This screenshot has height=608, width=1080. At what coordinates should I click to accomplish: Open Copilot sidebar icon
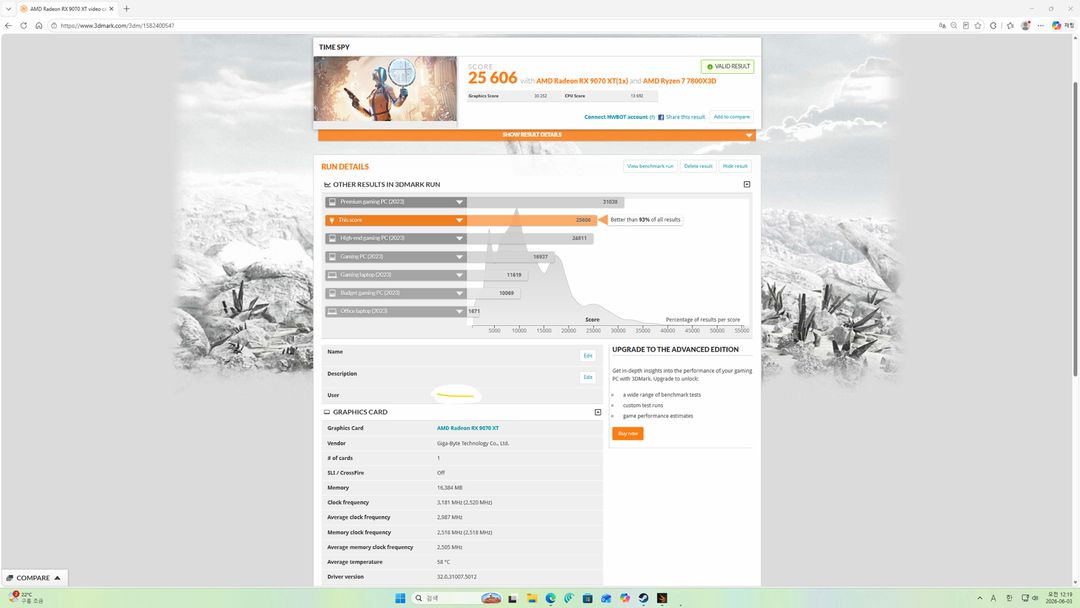point(1056,25)
